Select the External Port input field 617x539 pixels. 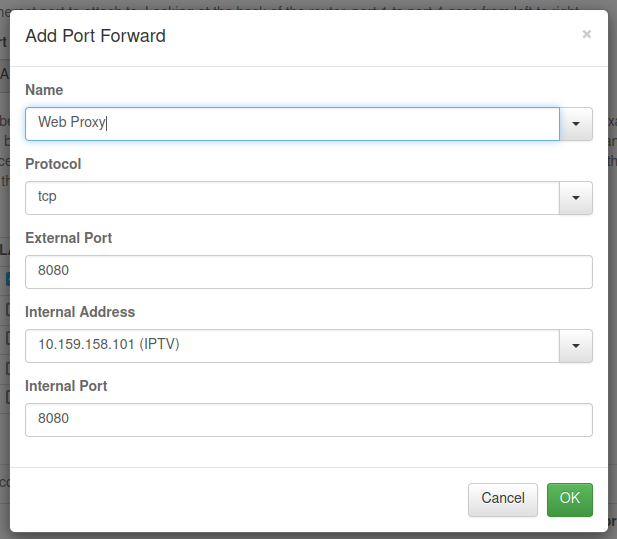tap(308, 272)
